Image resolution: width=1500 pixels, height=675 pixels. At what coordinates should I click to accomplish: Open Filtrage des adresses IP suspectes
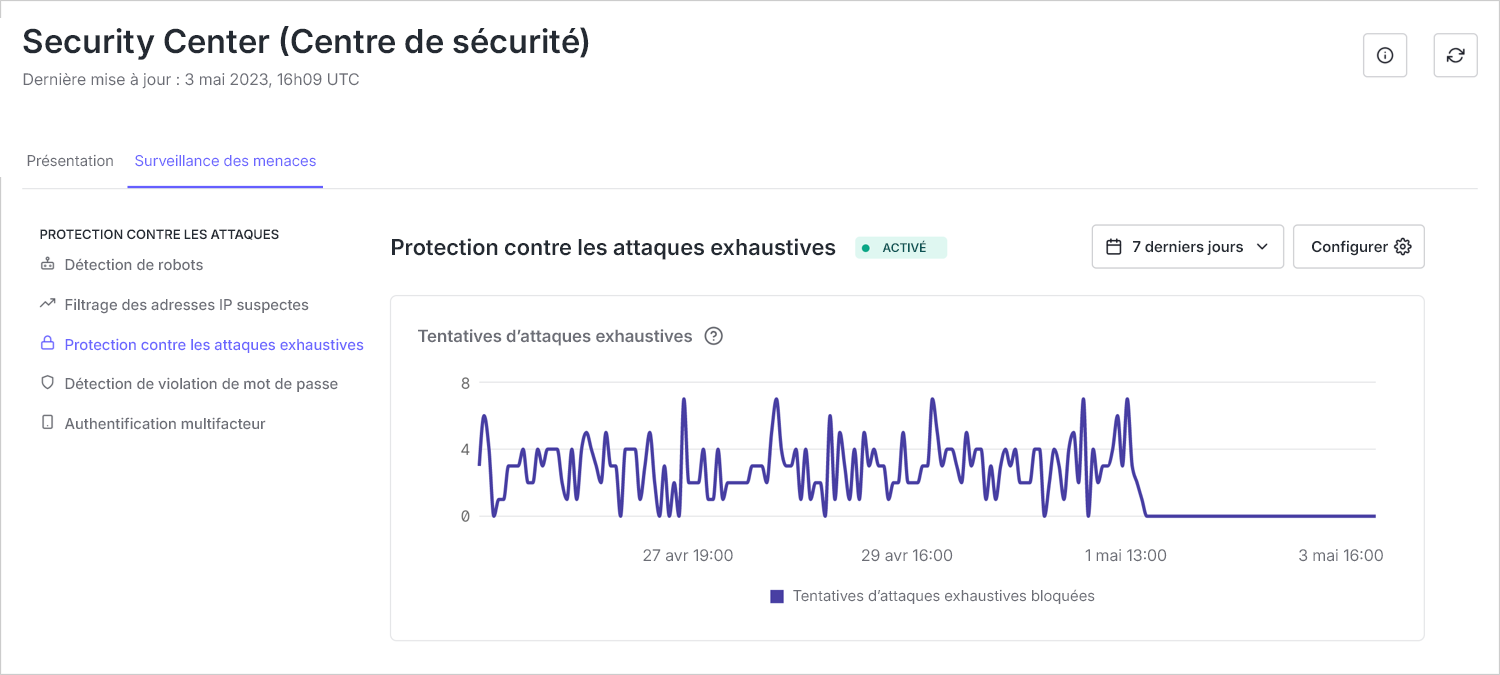click(x=187, y=304)
